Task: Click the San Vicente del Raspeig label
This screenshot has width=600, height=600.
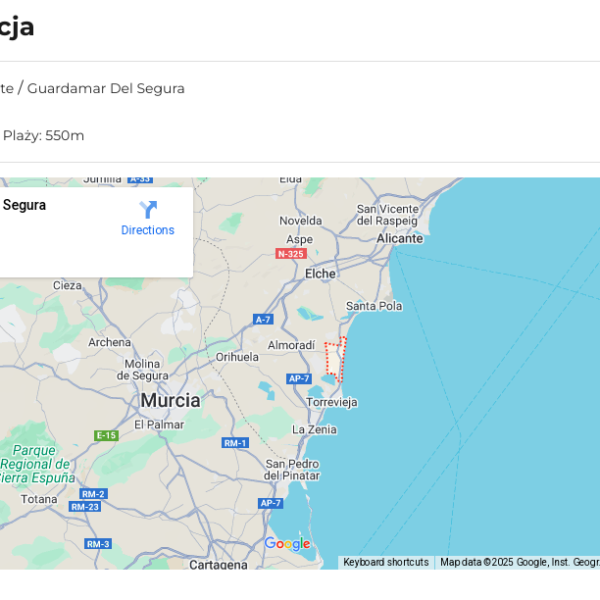Action: (x=388, y=215)
